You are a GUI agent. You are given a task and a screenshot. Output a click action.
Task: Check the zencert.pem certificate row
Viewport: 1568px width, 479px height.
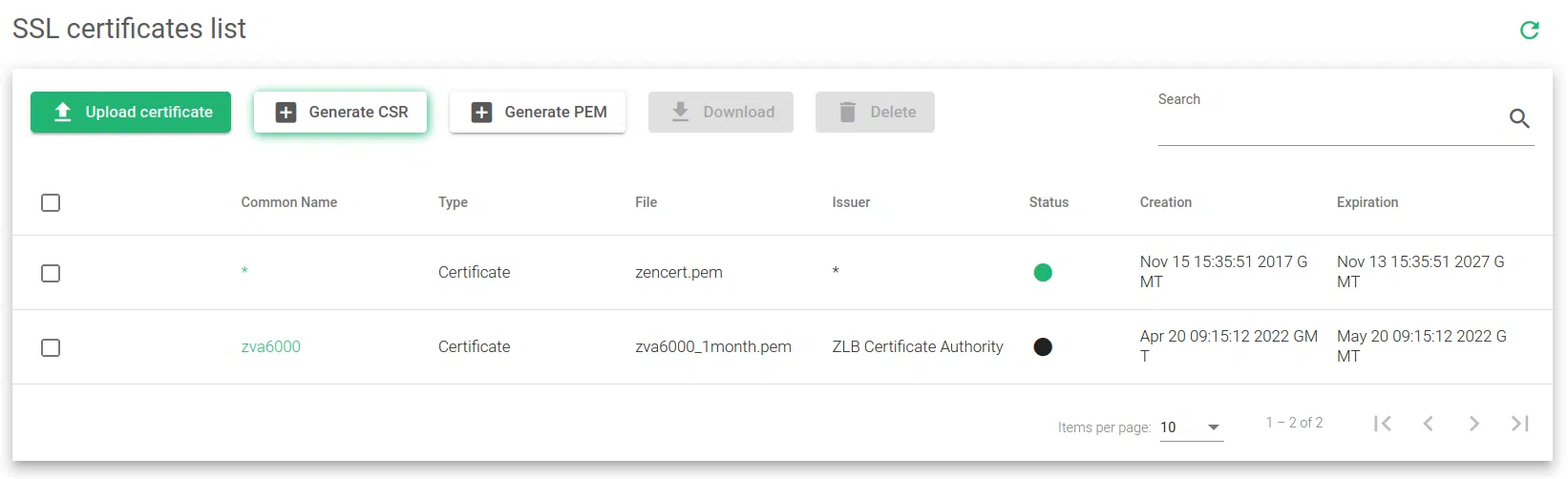(x=51, y=273)
